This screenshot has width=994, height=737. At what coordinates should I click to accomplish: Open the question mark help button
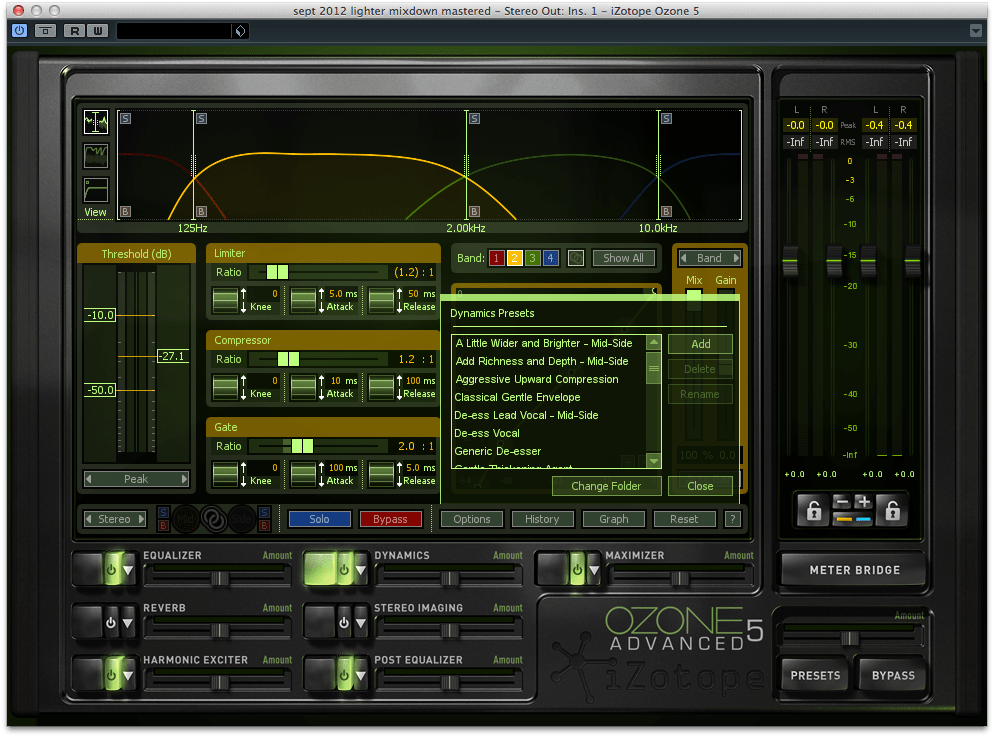[x=733, y=519]
